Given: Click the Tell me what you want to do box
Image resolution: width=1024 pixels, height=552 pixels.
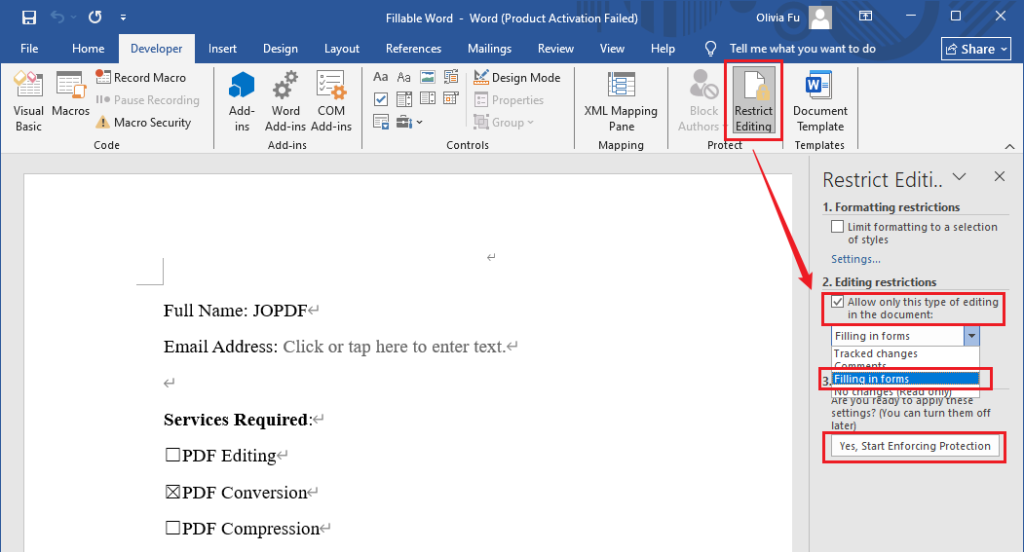Looking at the screenshot, I should coord(803,49).
